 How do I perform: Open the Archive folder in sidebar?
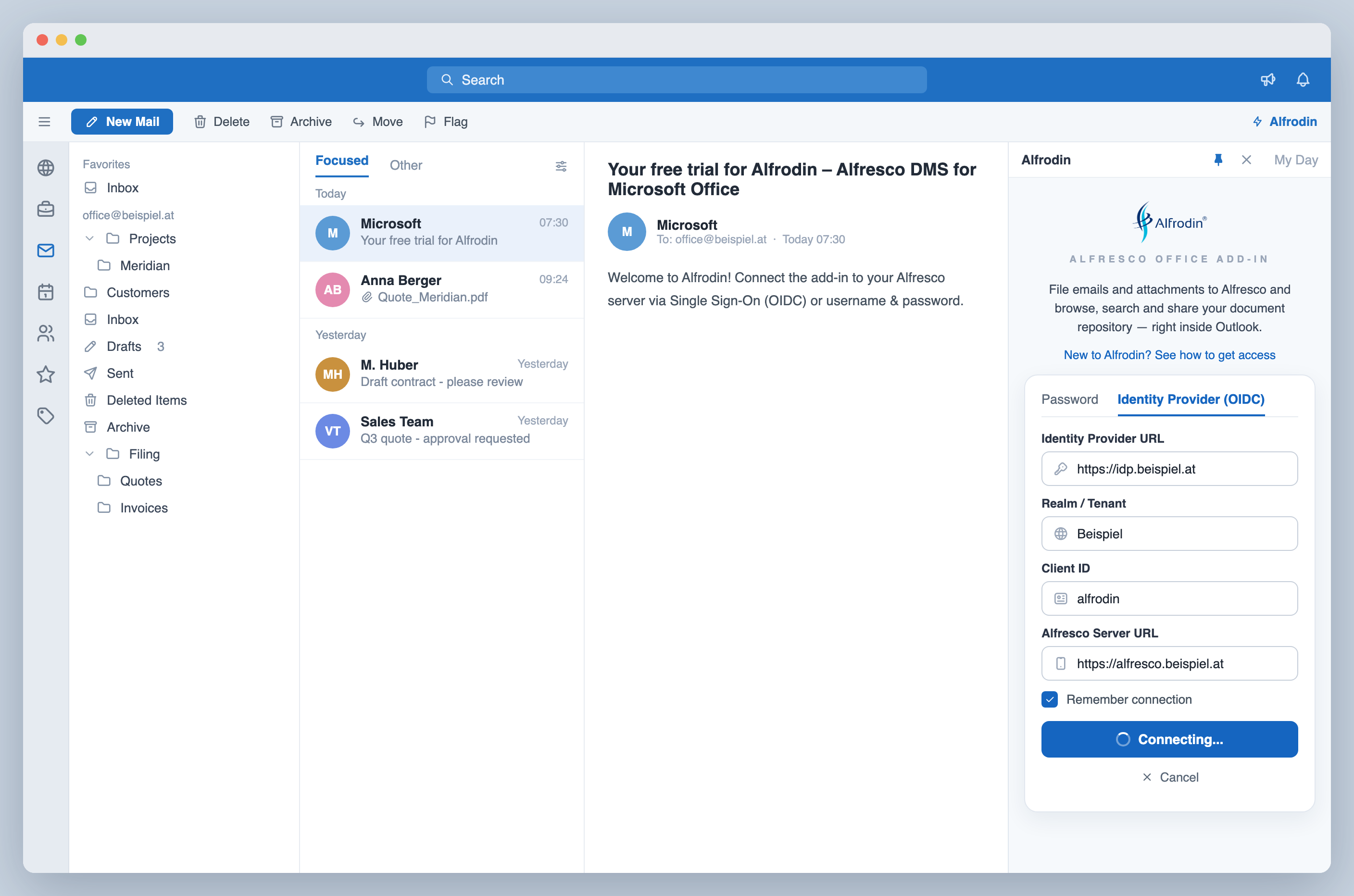(x=184, y=427)
